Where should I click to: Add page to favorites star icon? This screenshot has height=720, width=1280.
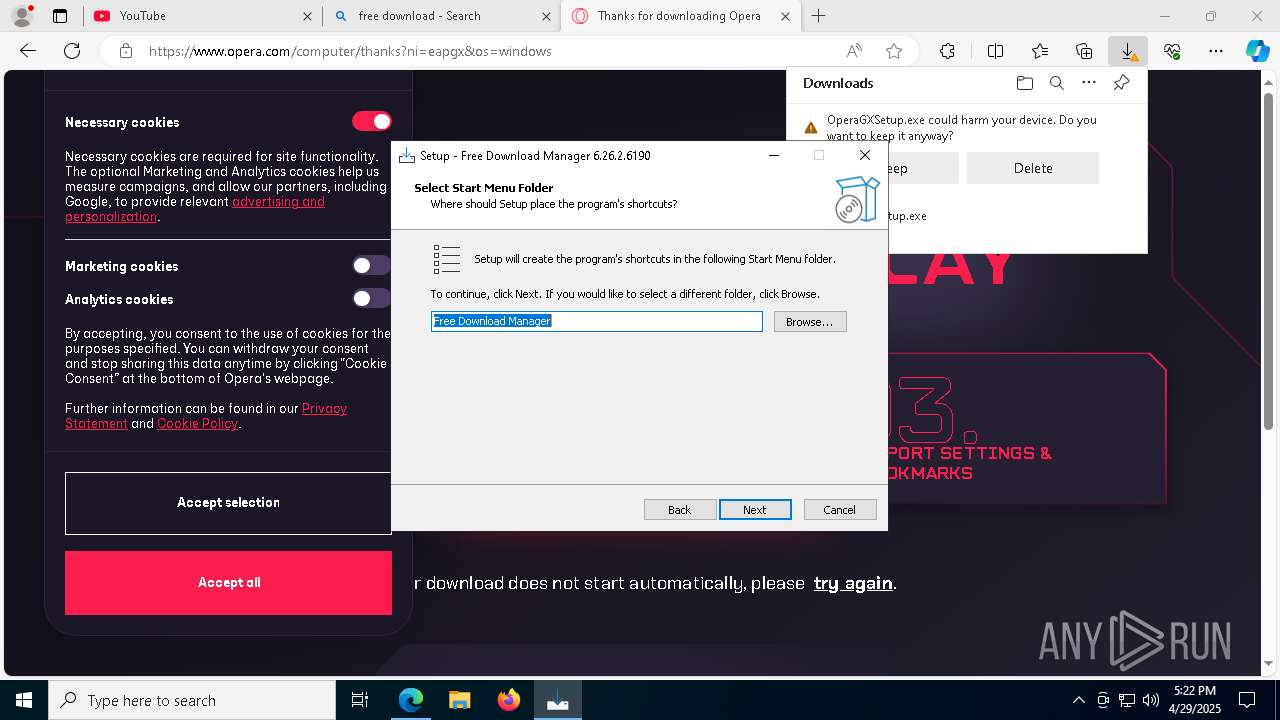[x=894, y=51]
